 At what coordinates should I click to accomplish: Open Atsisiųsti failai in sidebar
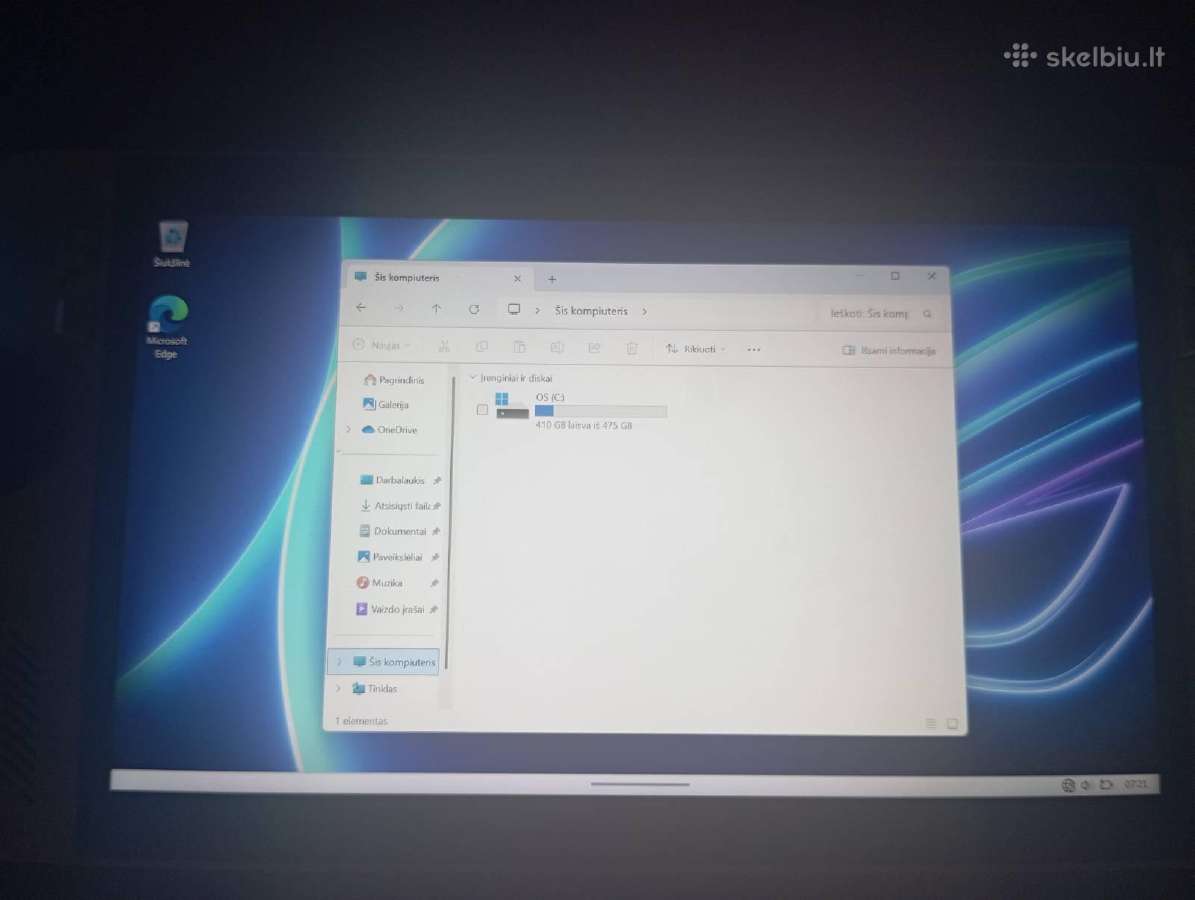394,506
